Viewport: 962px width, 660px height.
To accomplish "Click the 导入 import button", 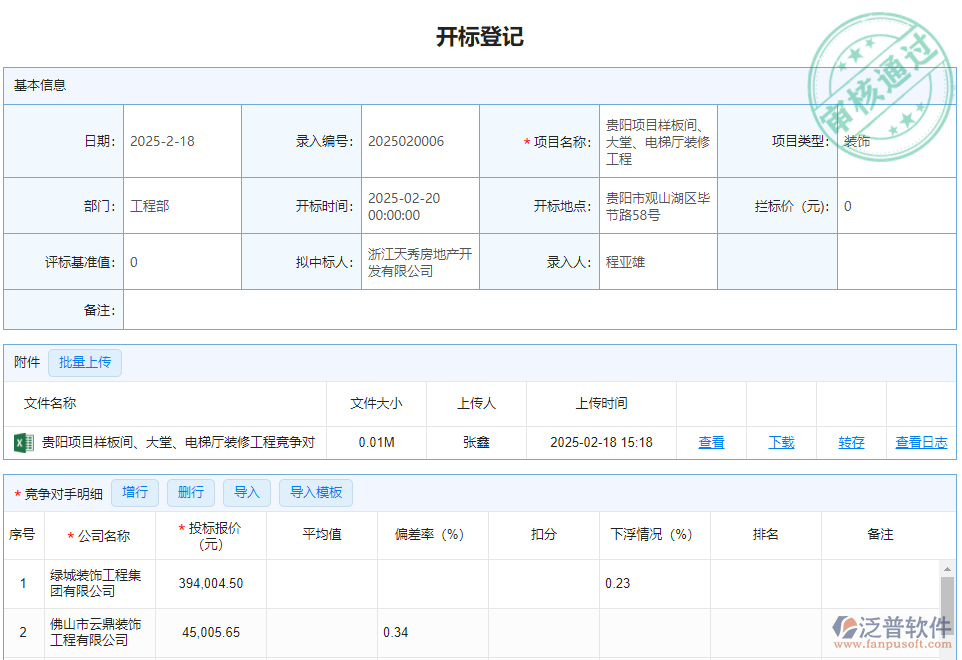I will tap(247, 492).
